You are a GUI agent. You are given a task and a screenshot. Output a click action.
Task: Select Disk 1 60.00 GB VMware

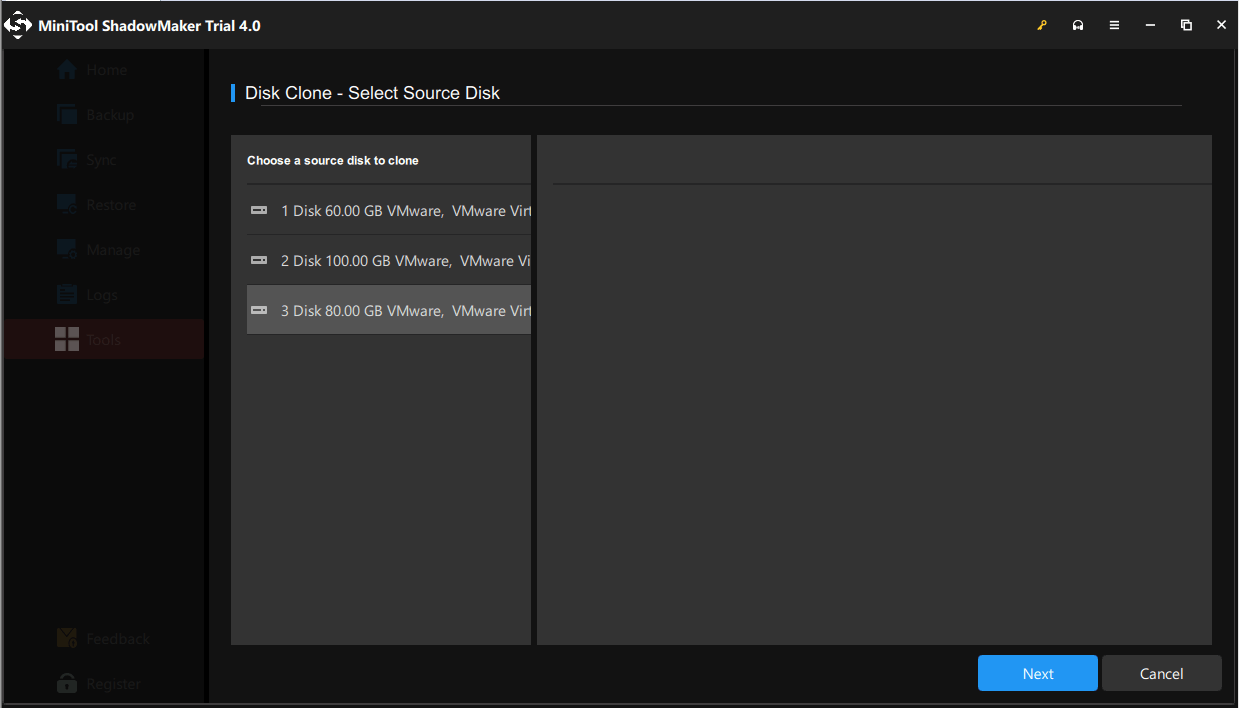click(x=390, y=210)
